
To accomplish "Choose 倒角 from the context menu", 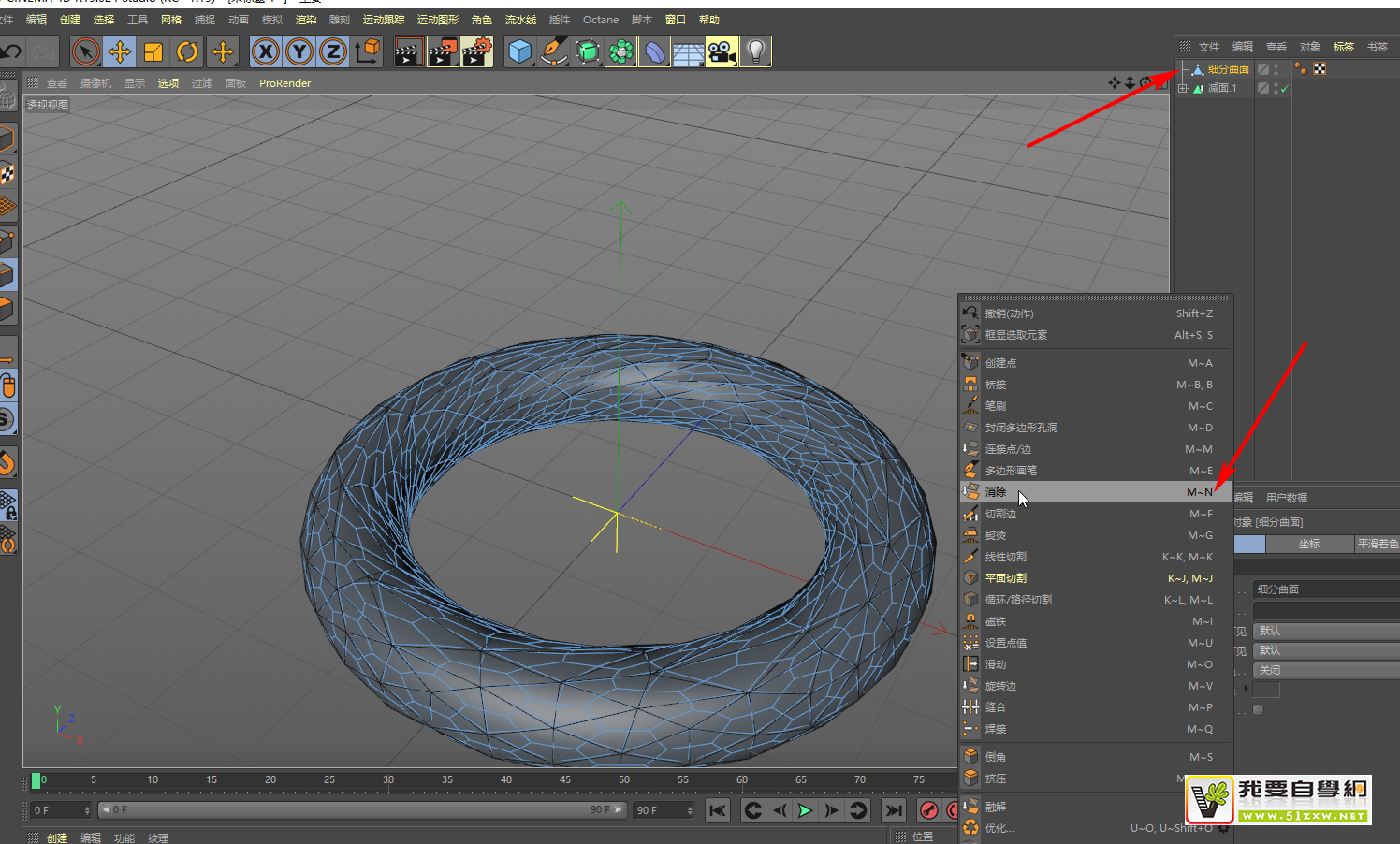I will [x=1095, y=757].
